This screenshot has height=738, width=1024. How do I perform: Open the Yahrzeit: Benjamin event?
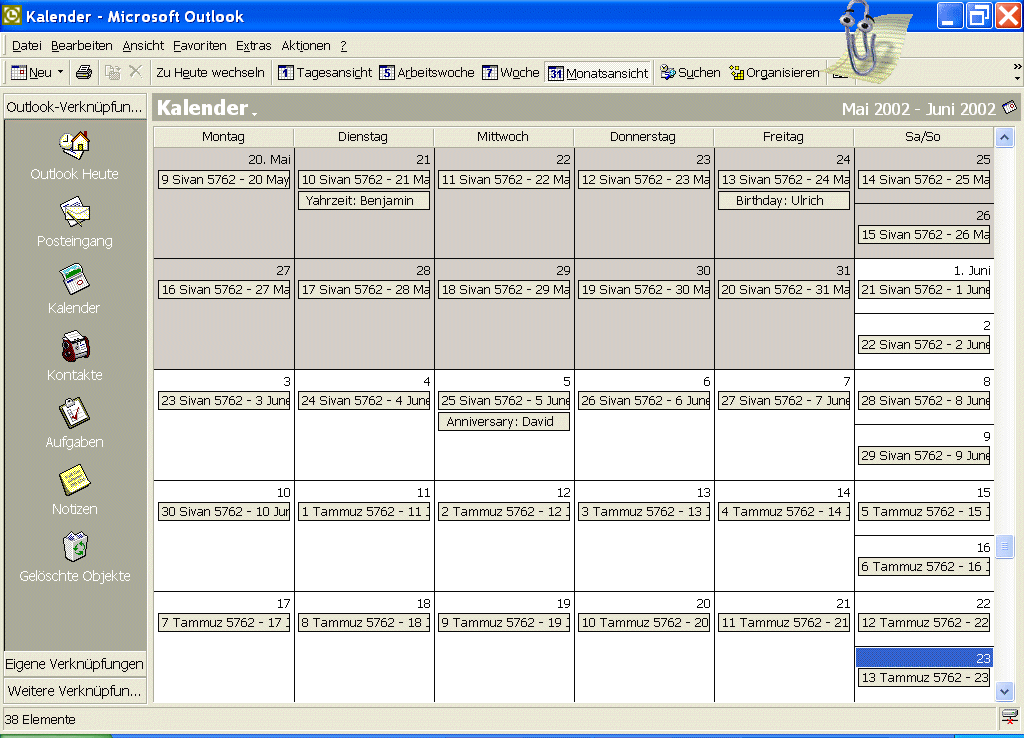[x=364, y=201]
